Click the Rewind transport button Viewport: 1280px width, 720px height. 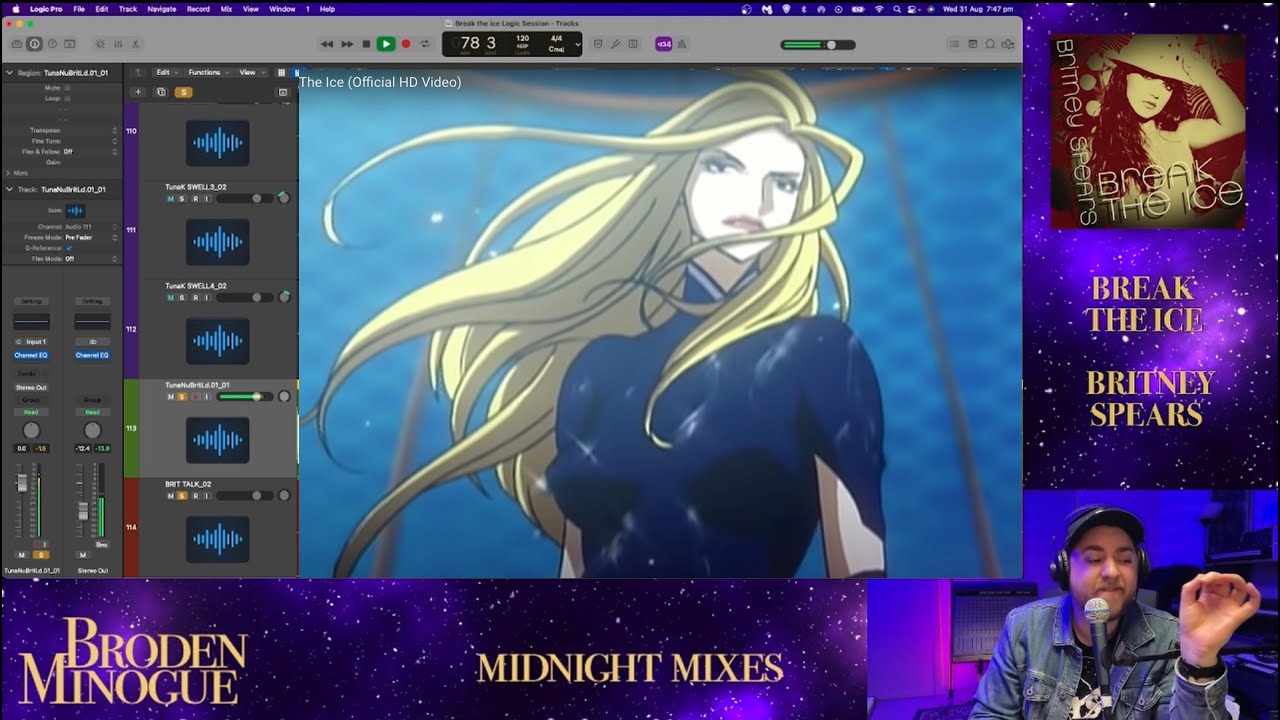(326, 44)
